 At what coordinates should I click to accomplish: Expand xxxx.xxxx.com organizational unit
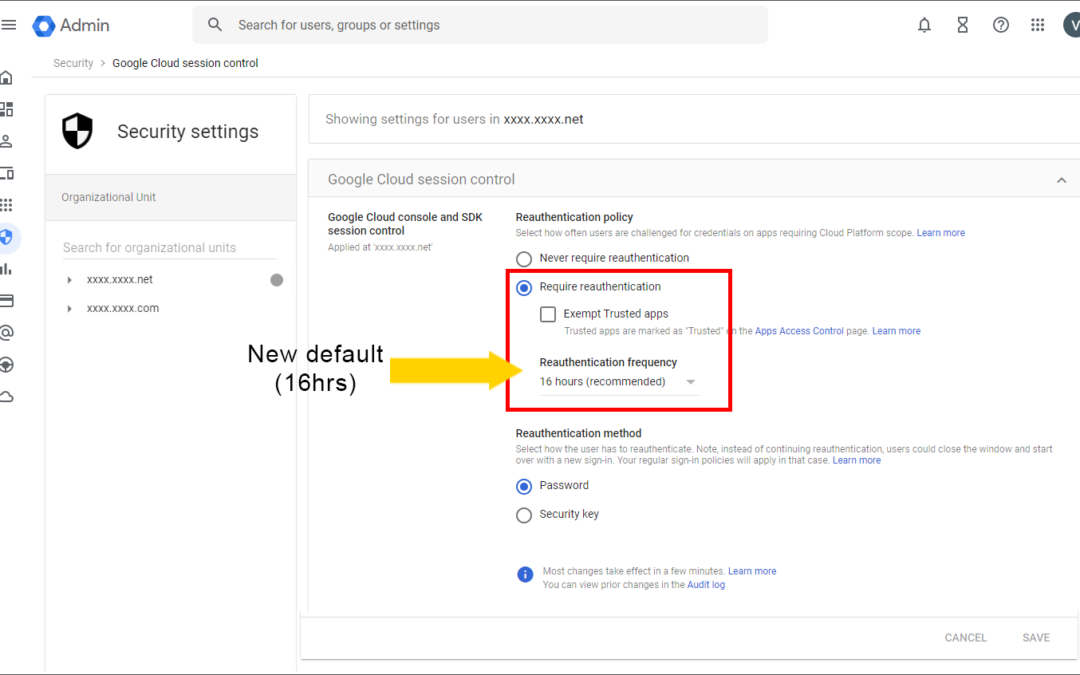coord(69,309)
